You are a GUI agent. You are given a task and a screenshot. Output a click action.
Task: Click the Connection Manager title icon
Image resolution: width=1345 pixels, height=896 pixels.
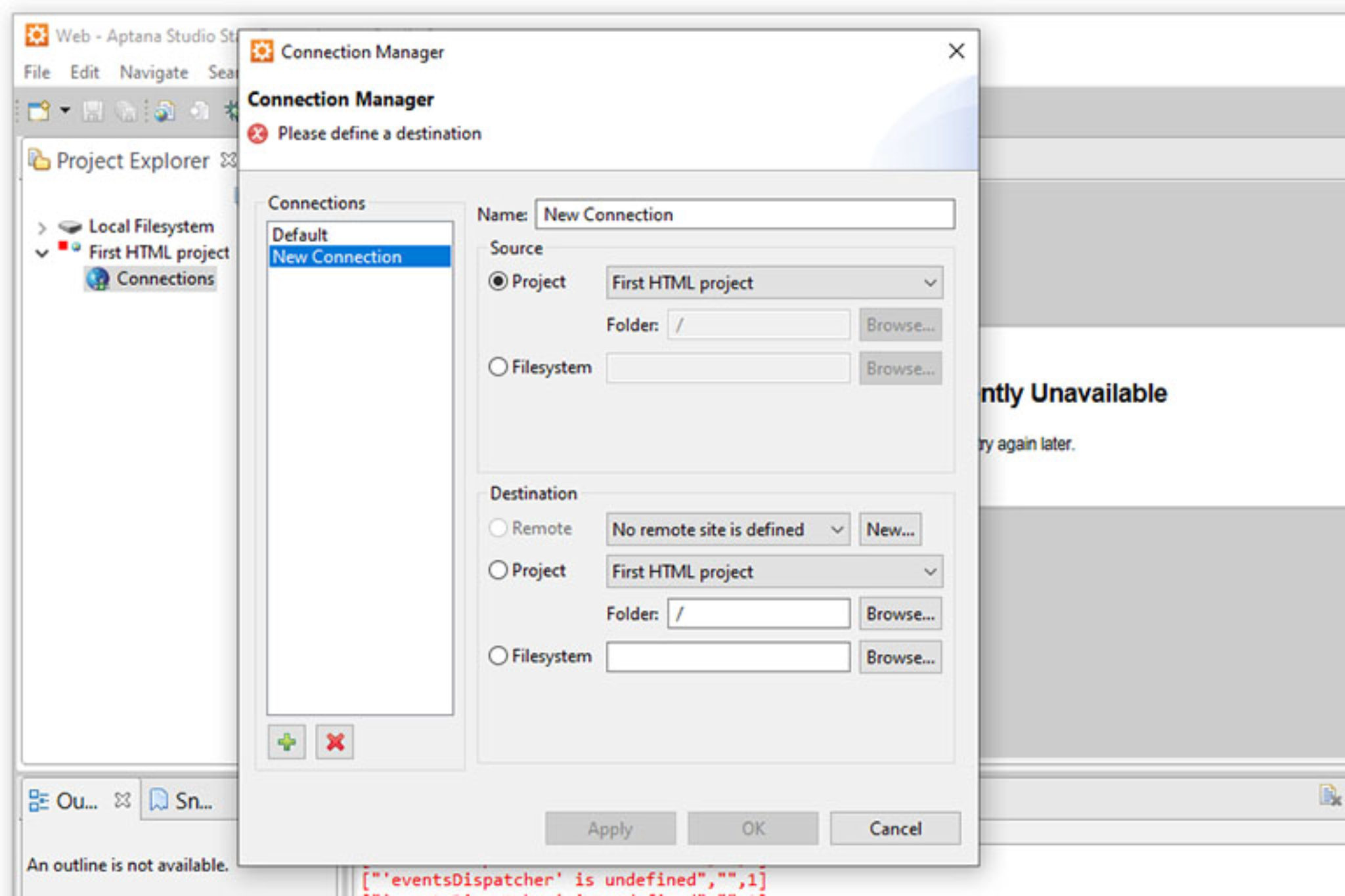coord(262,51)
